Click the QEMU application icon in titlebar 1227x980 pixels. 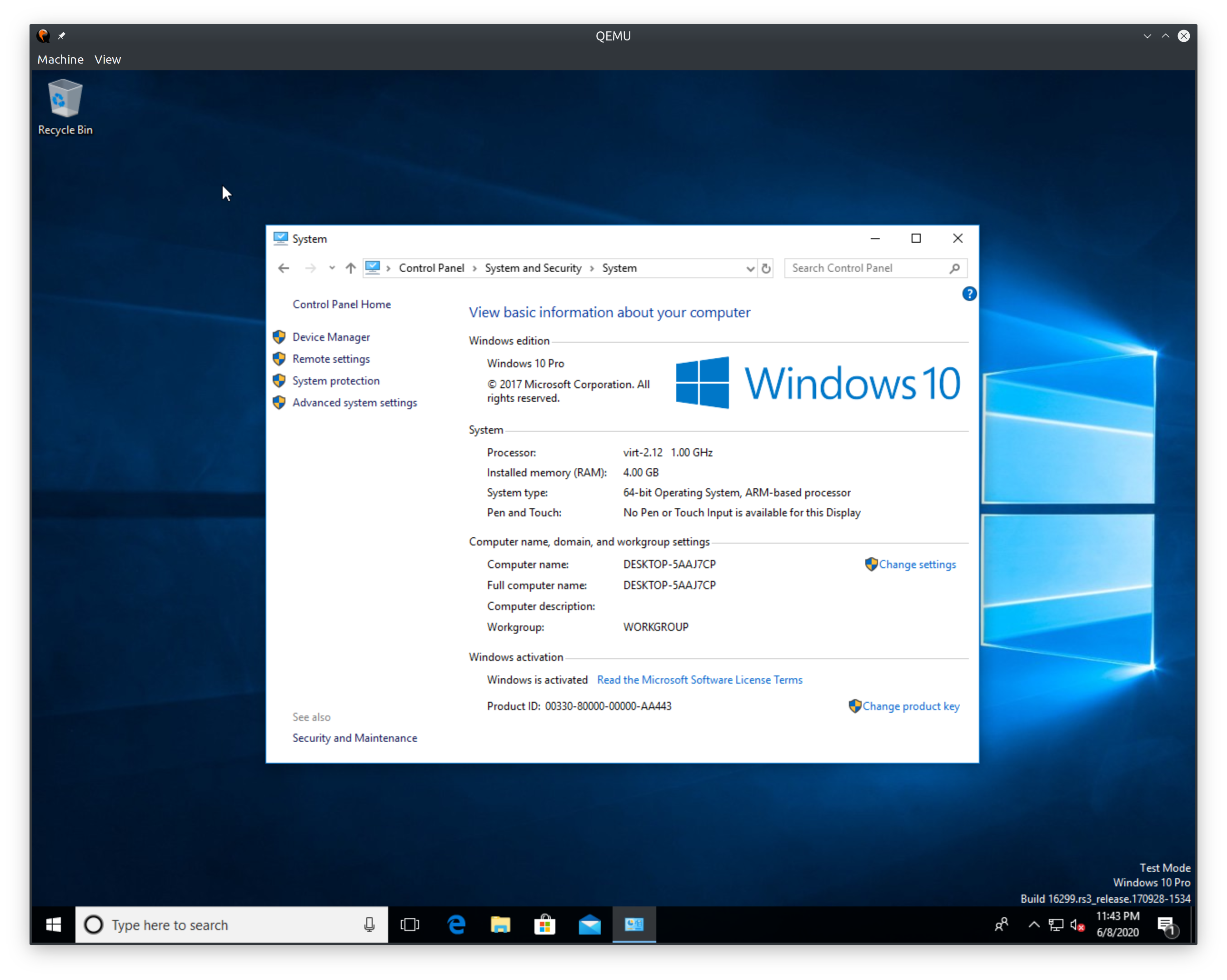pyautogui.click(x=43, y=36)
